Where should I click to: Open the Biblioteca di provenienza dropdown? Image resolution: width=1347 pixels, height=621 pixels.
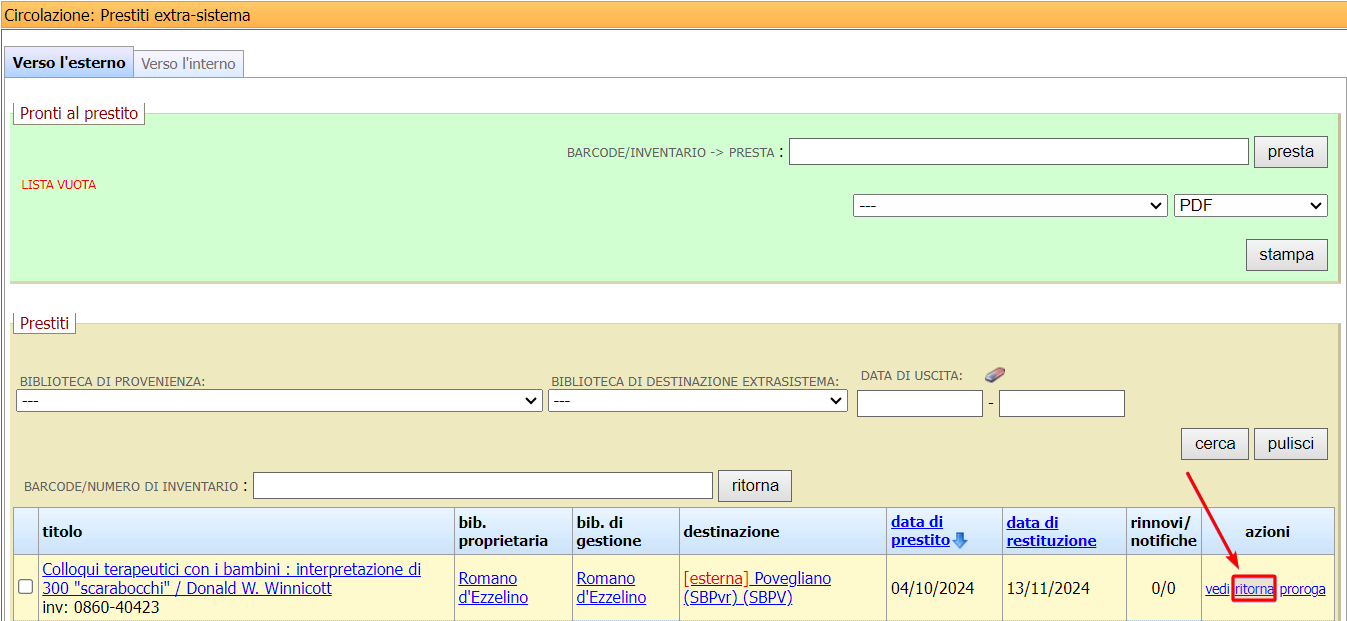click(280, 401)
